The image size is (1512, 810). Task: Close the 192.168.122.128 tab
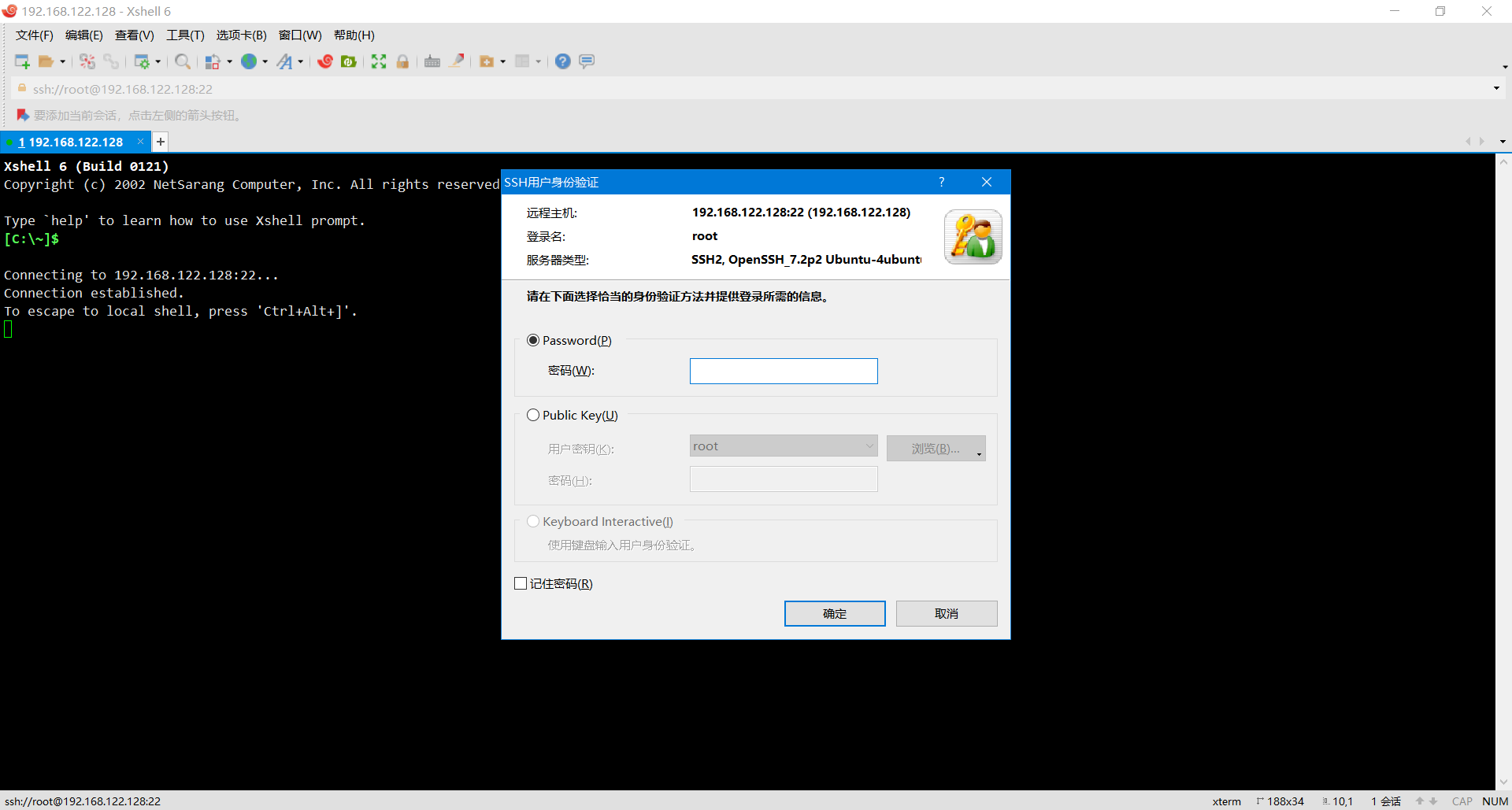click(140, 142)
